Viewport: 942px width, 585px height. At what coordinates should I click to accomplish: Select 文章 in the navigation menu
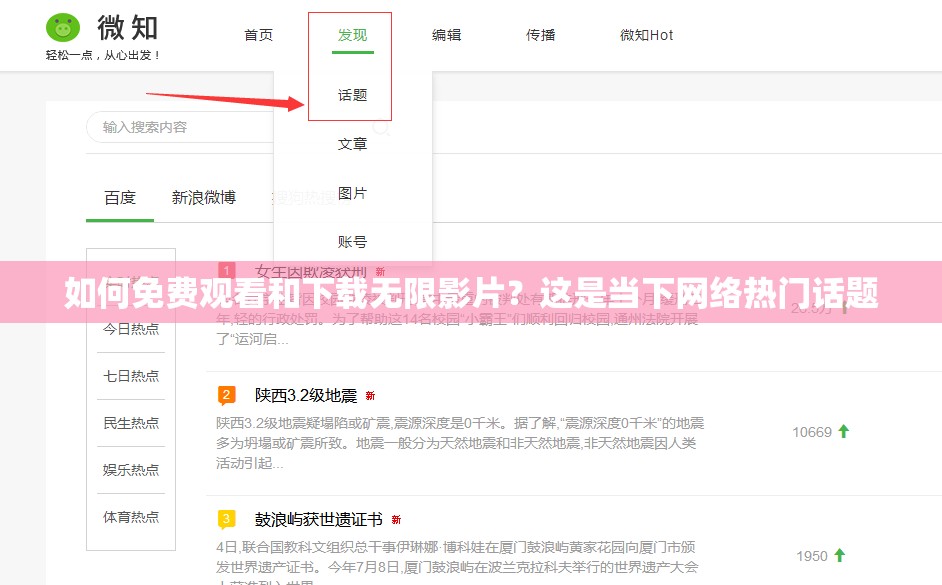tap(350, 143)
